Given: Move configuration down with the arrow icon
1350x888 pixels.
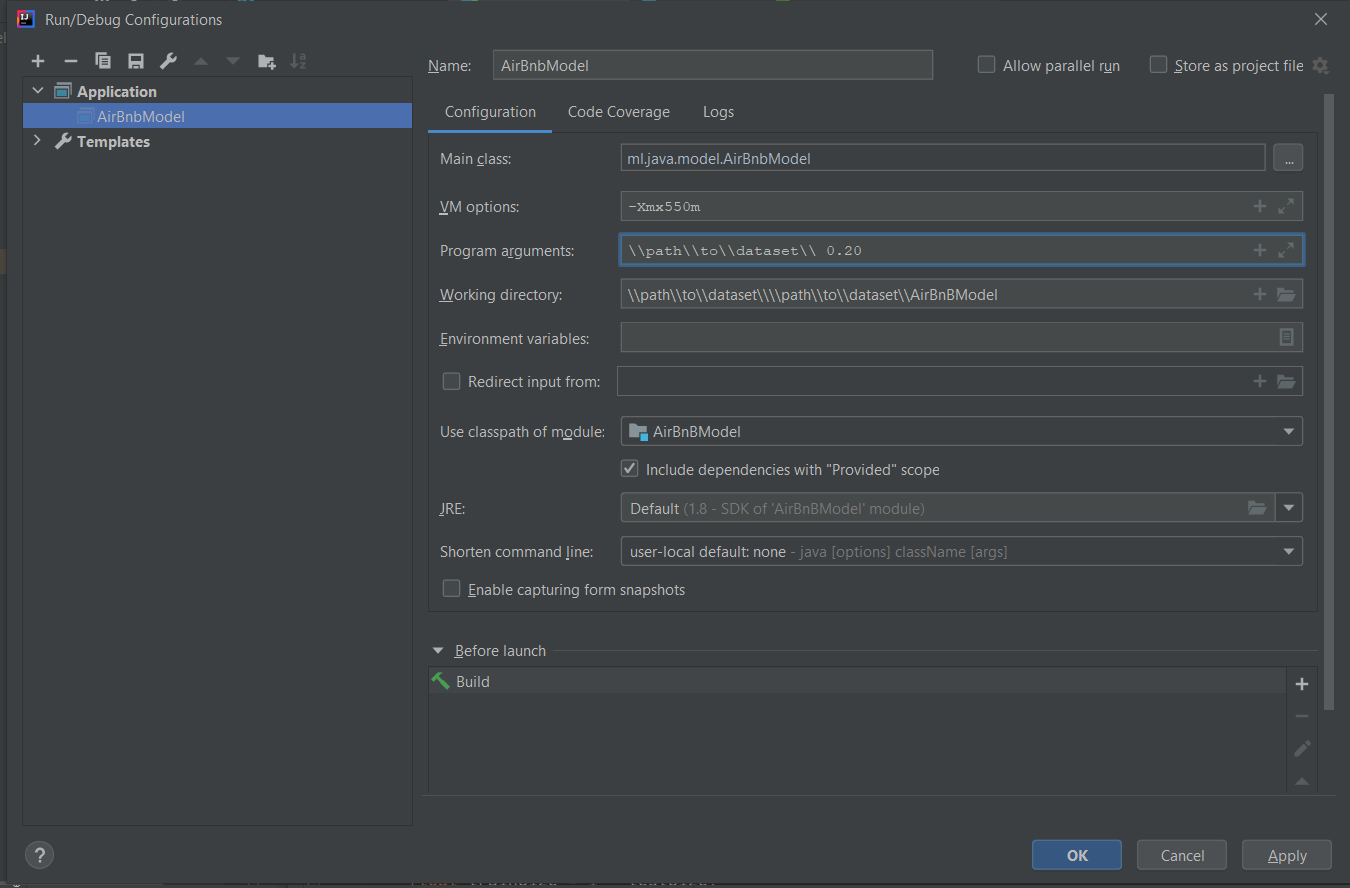Looking at the screenshot, I should 233,62.
